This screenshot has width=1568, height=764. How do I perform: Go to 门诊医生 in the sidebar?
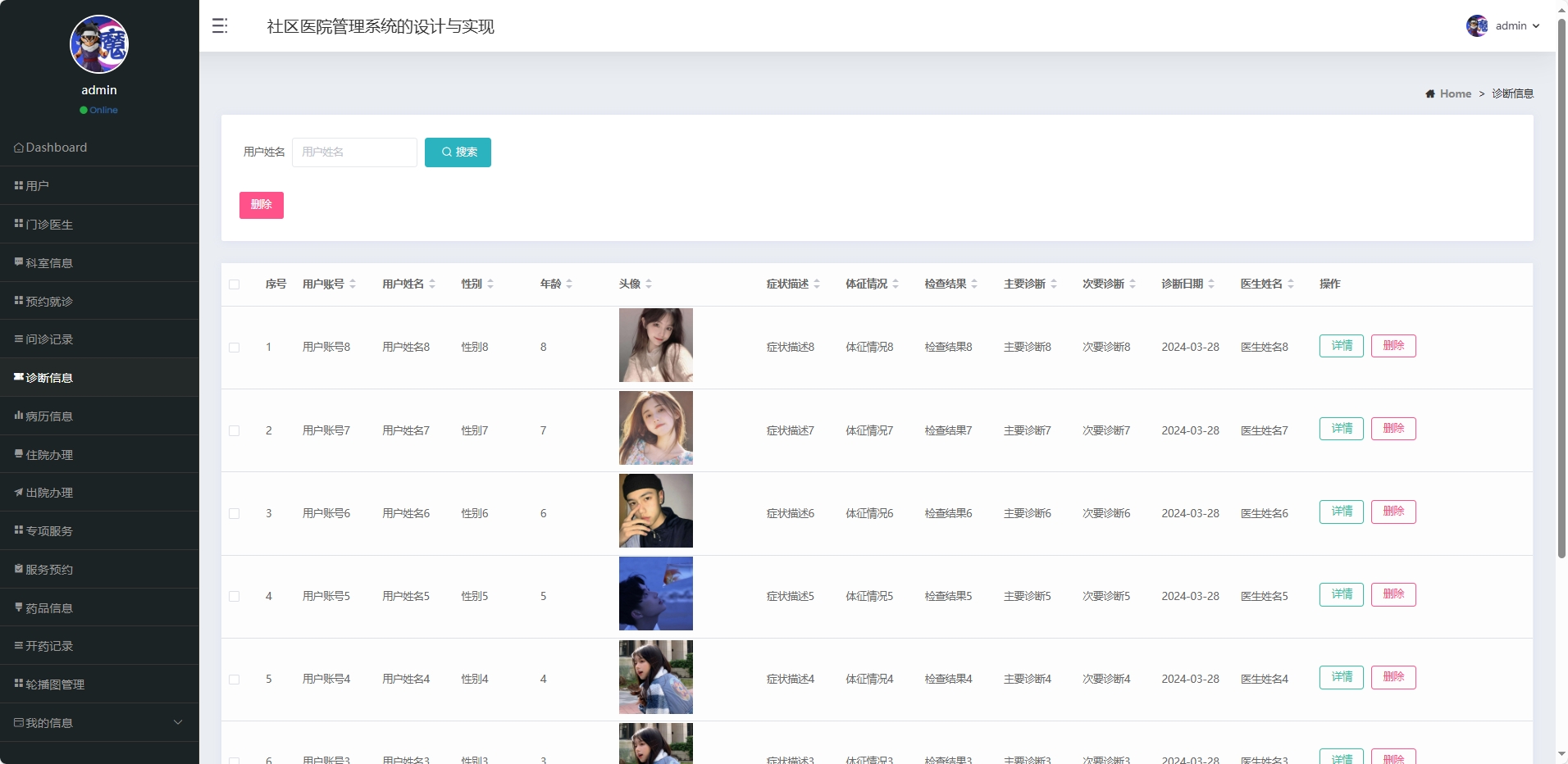coord(99,224)
